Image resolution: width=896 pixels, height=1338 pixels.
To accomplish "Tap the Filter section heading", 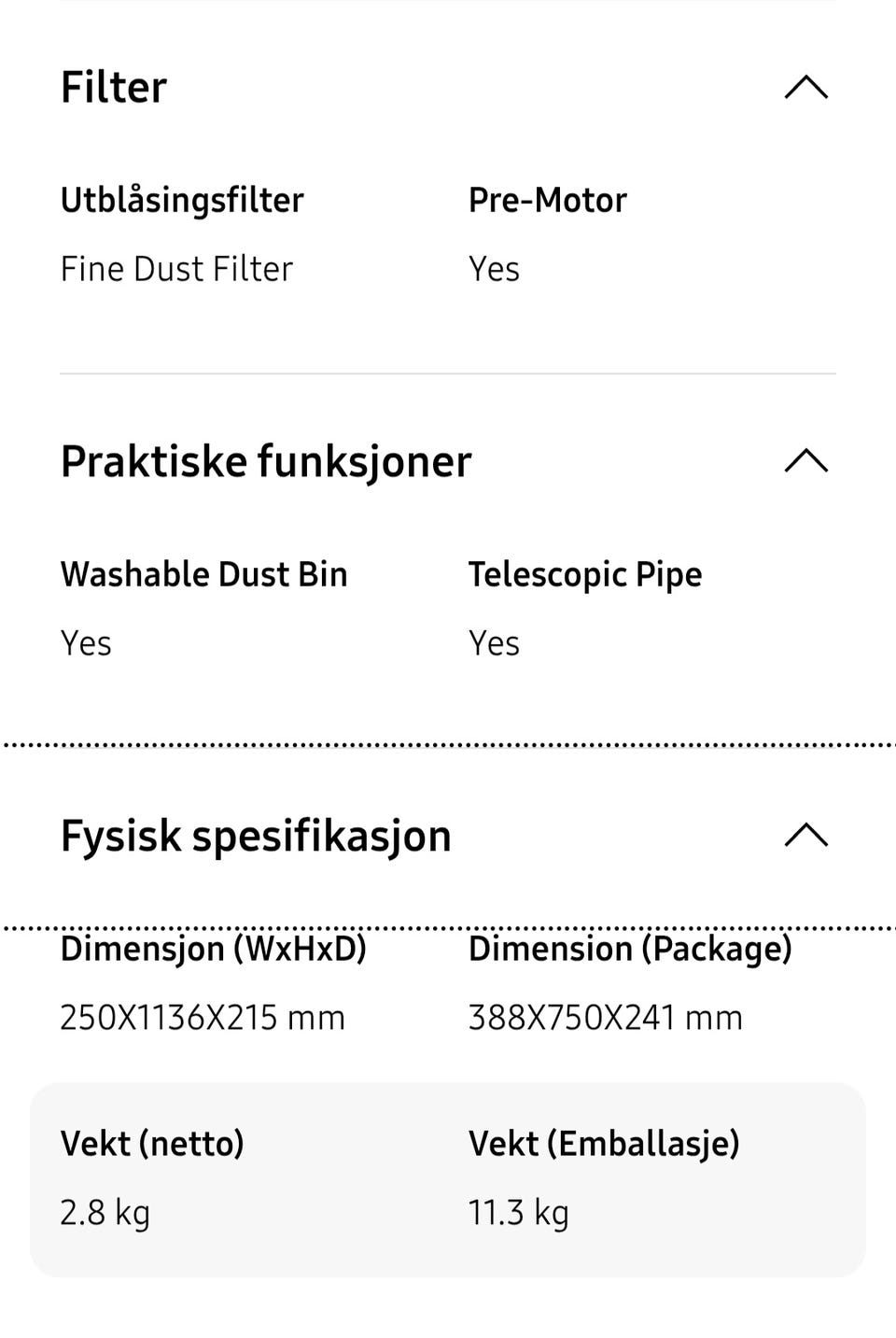I will [x=114, y=88].
